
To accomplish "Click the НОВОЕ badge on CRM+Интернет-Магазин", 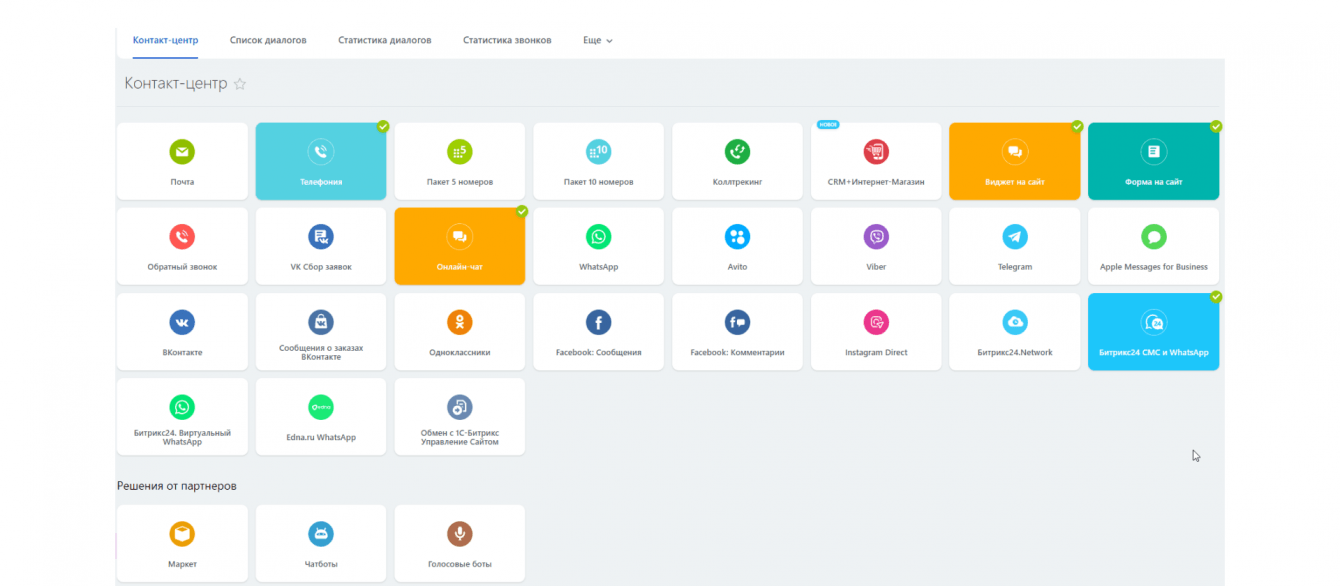I will [x=828, y=125].
